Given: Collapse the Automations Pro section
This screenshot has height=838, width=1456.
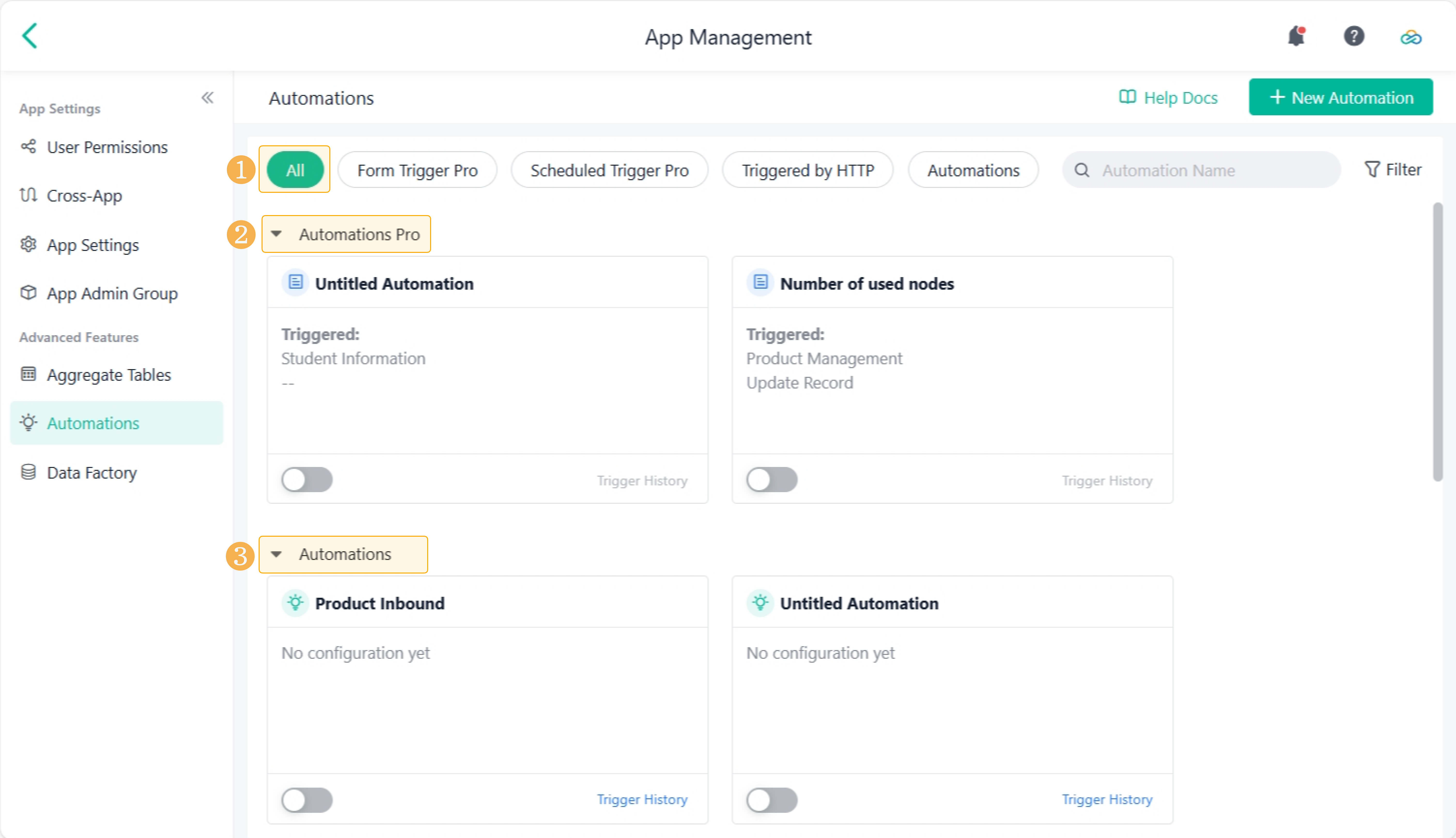Looking at the screenshot, I should click(x=277, y=234).
